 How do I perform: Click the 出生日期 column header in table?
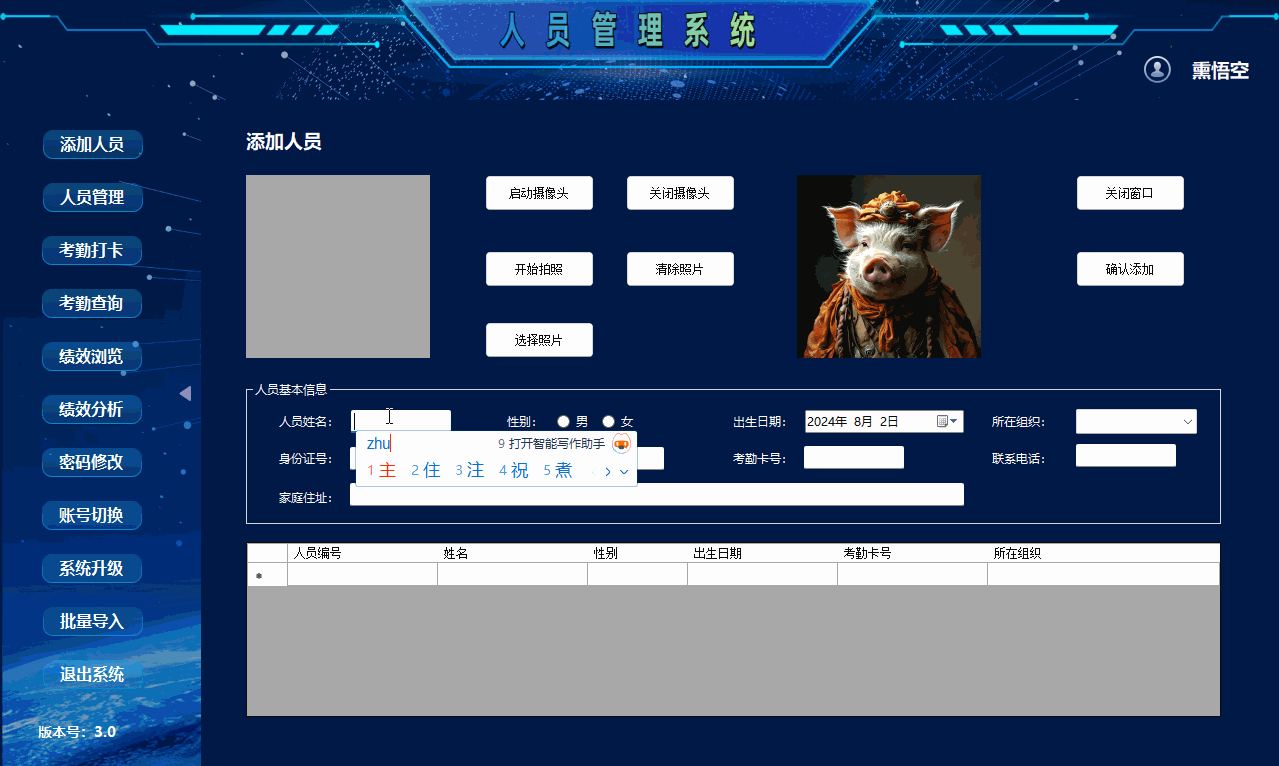coord(762,553)
